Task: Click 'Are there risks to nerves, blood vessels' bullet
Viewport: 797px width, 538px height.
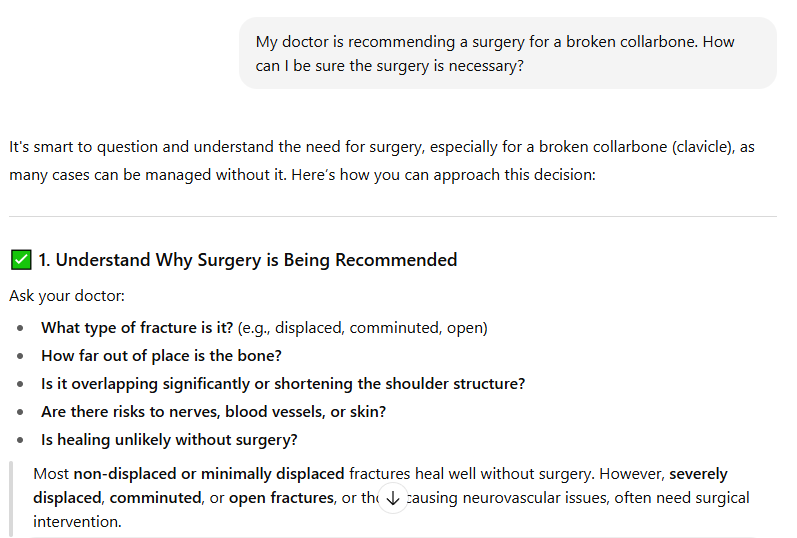Action: tap(213, 412)
